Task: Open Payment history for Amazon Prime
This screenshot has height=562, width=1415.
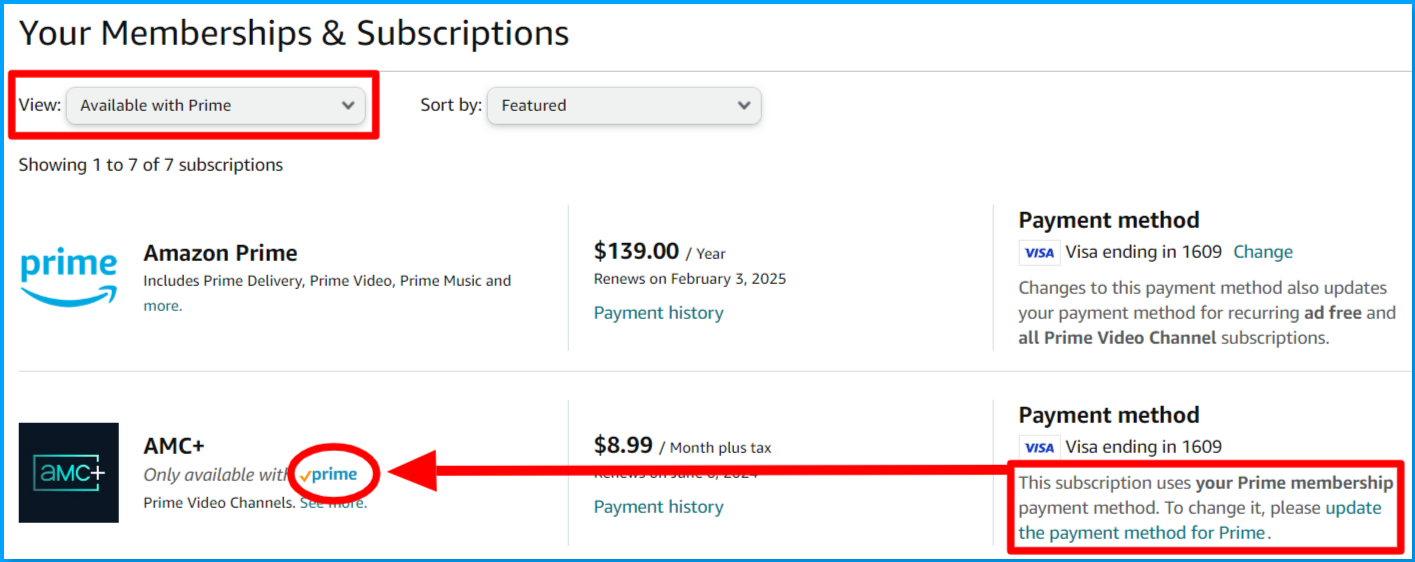Action: [658, 313]
